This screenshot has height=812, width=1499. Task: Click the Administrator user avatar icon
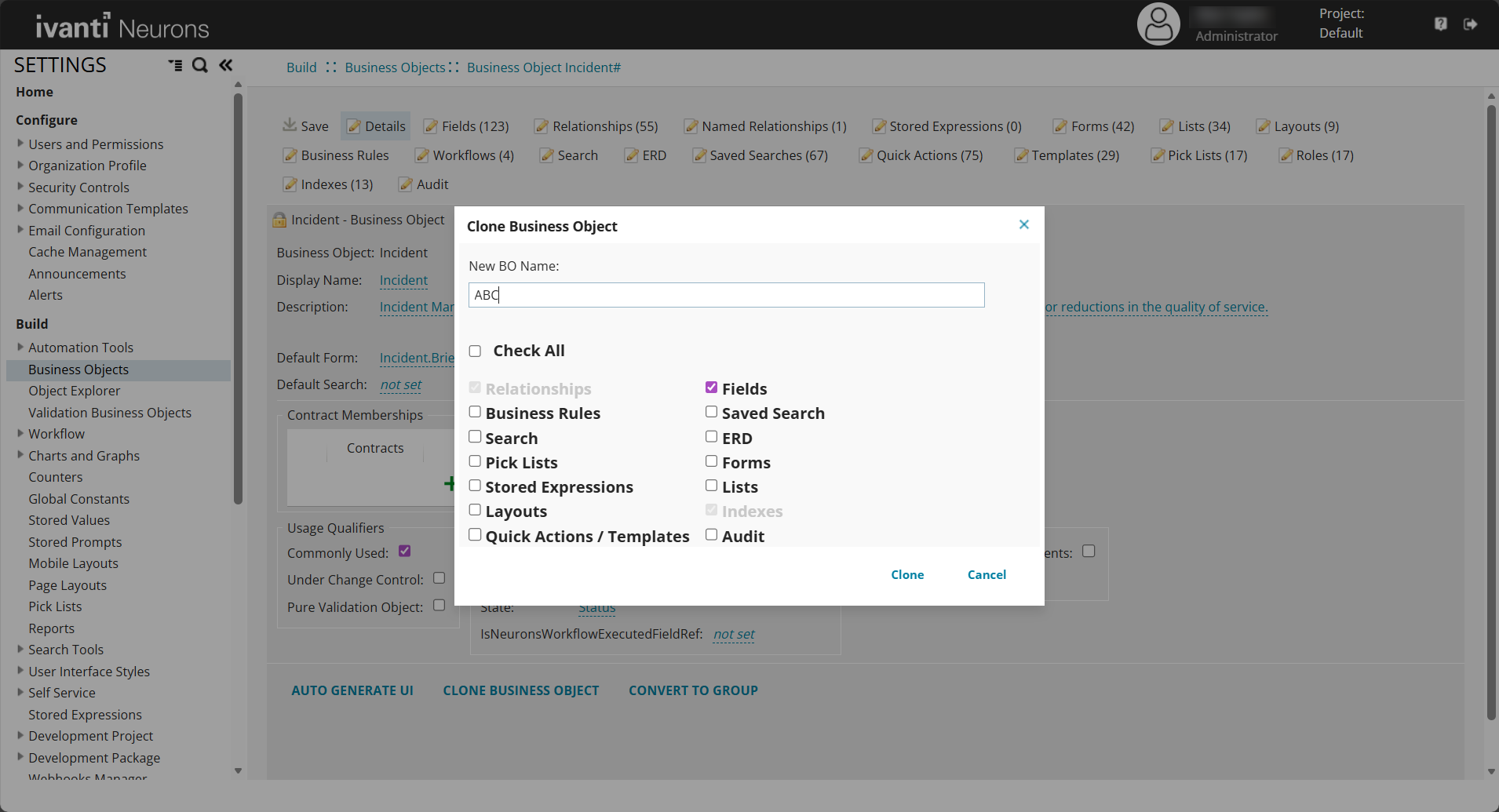[1158, 24]
